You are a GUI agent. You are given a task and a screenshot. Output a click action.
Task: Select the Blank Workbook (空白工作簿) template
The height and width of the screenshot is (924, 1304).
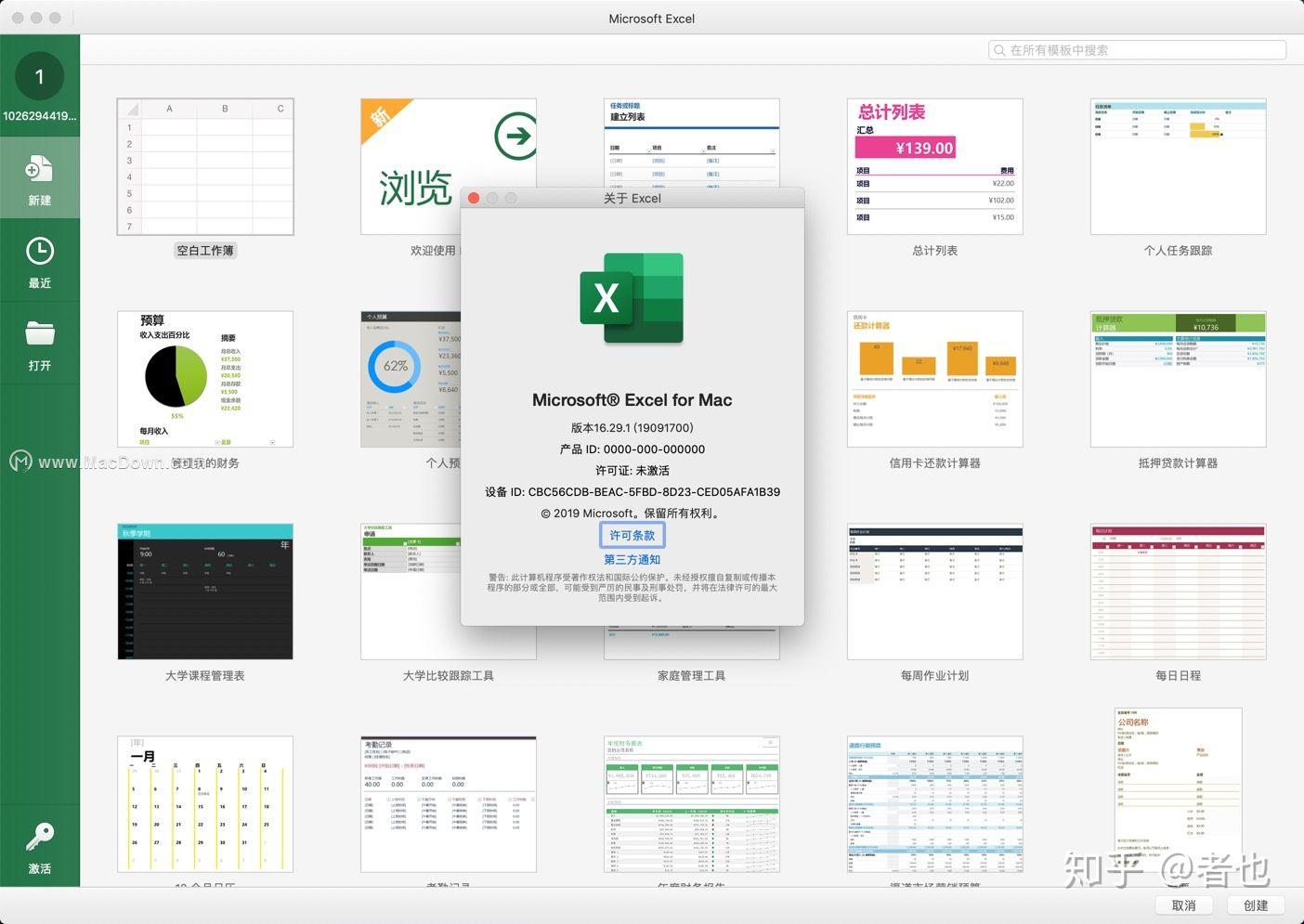coord(205,167)
